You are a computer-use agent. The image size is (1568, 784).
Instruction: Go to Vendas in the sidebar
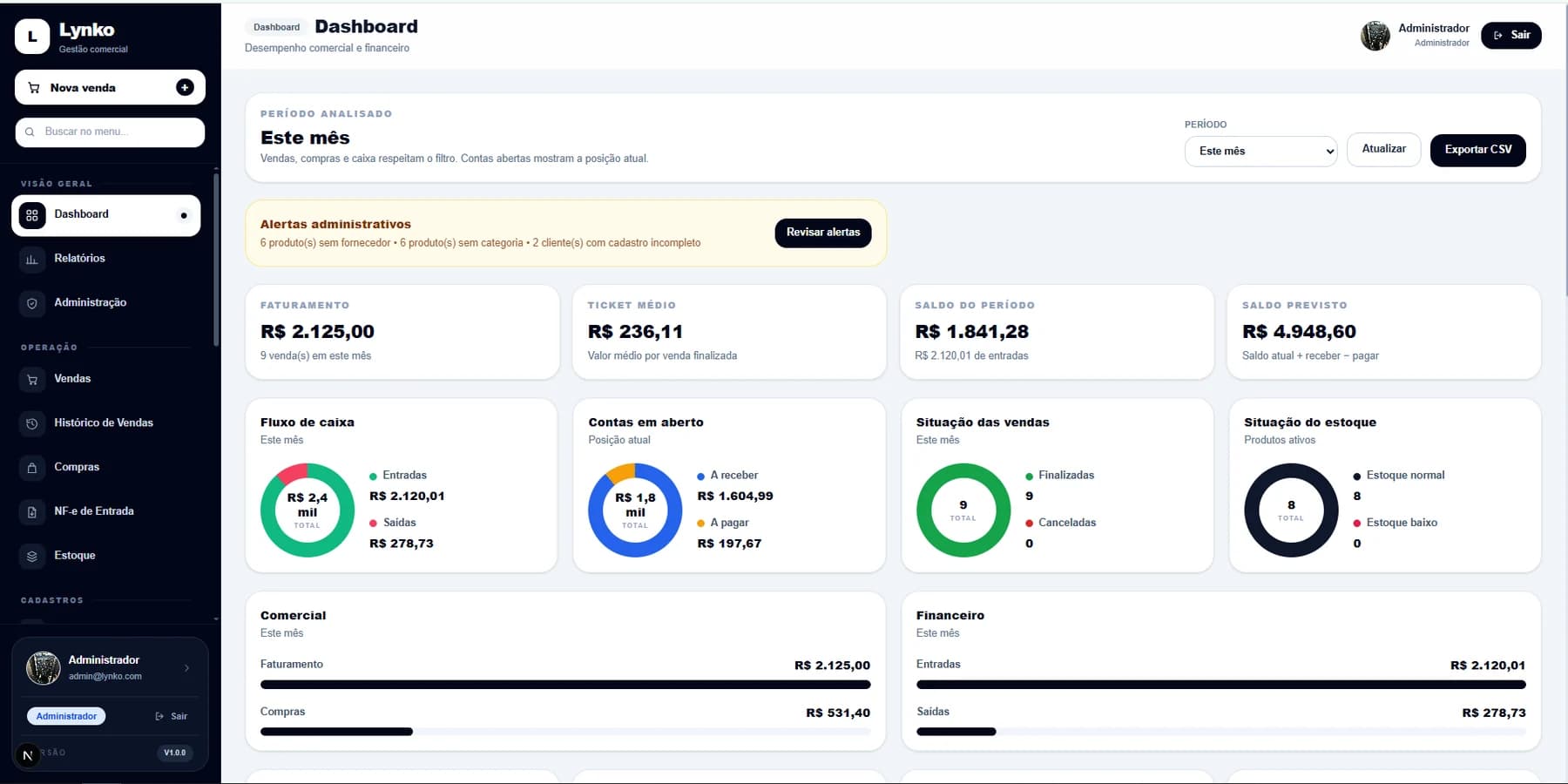coord(106,379)
